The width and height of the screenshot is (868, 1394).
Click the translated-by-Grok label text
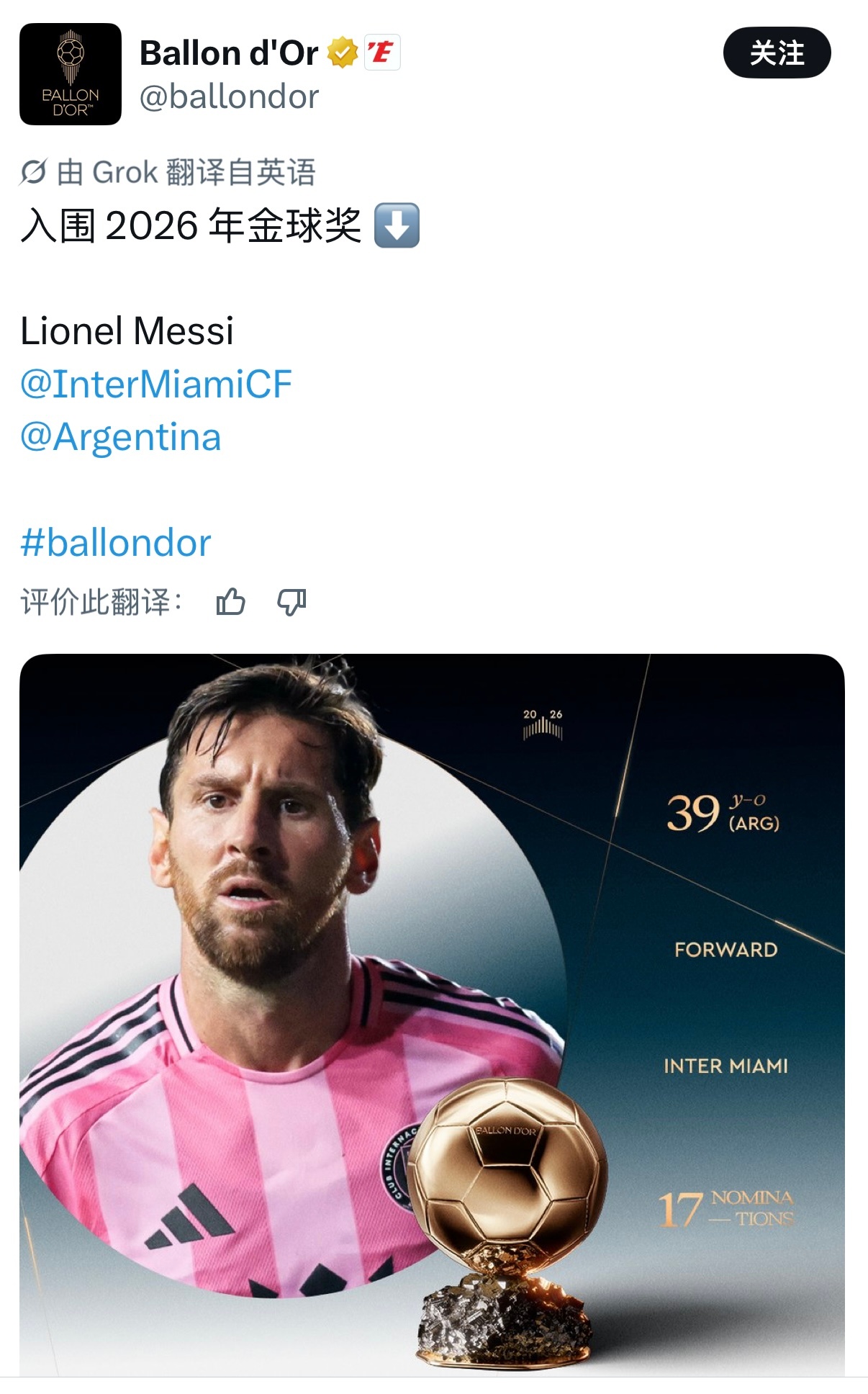pyautogui.click(x=186, y=173)
